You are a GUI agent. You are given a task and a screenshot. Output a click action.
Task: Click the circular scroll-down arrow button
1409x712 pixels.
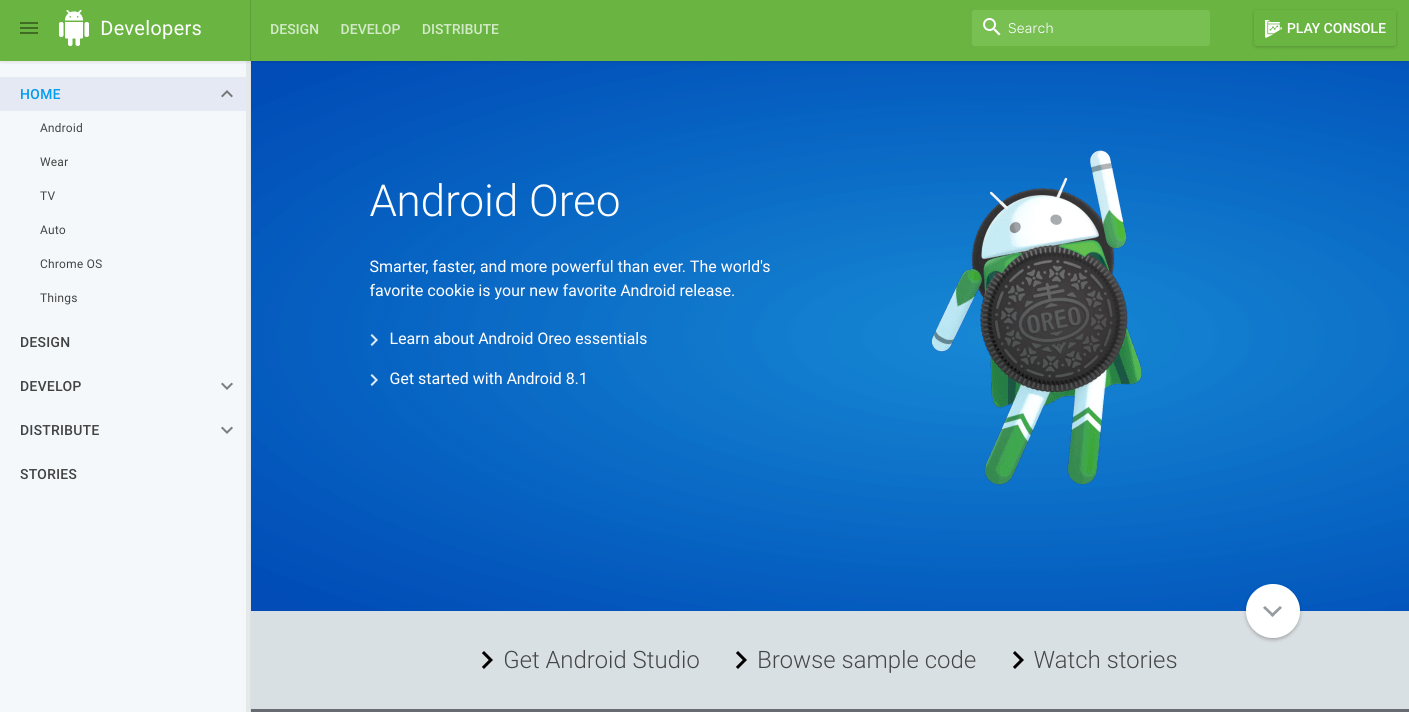(x=1272, y=610)
